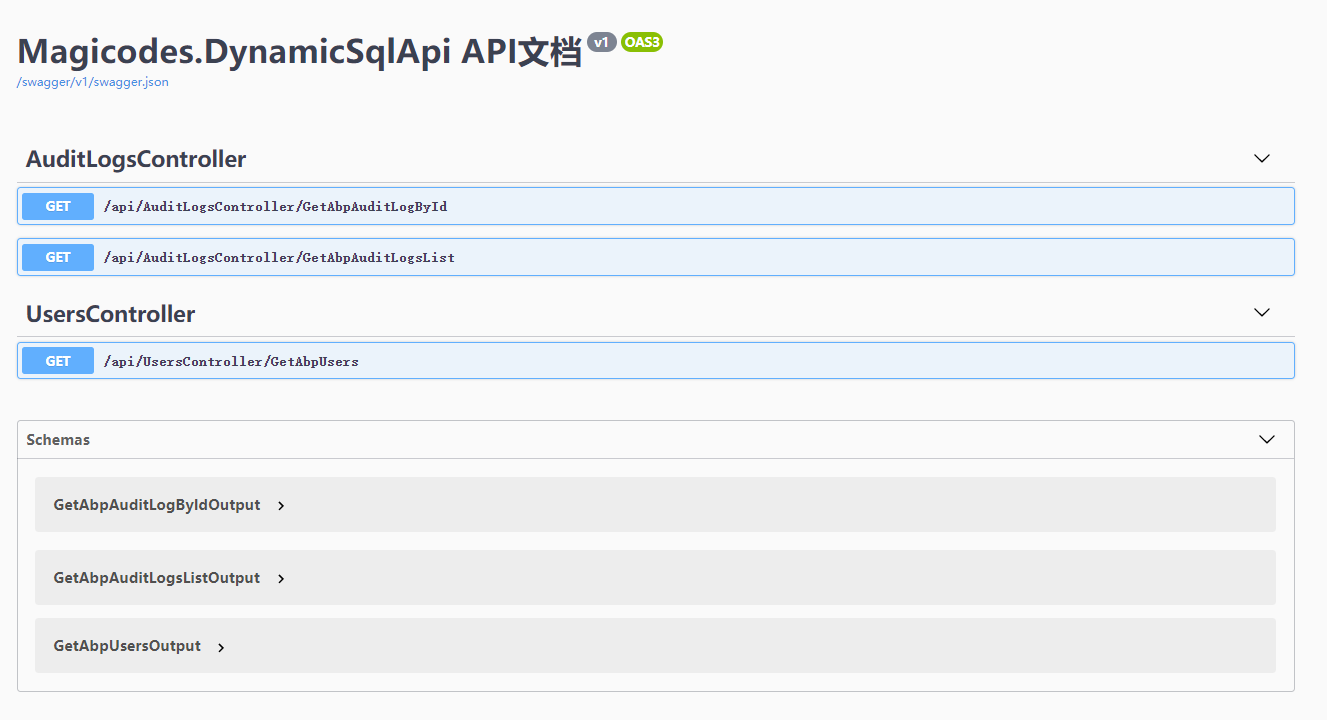Expand GetAbpUsersOutput schema arrow

click(x=221, y=647)
